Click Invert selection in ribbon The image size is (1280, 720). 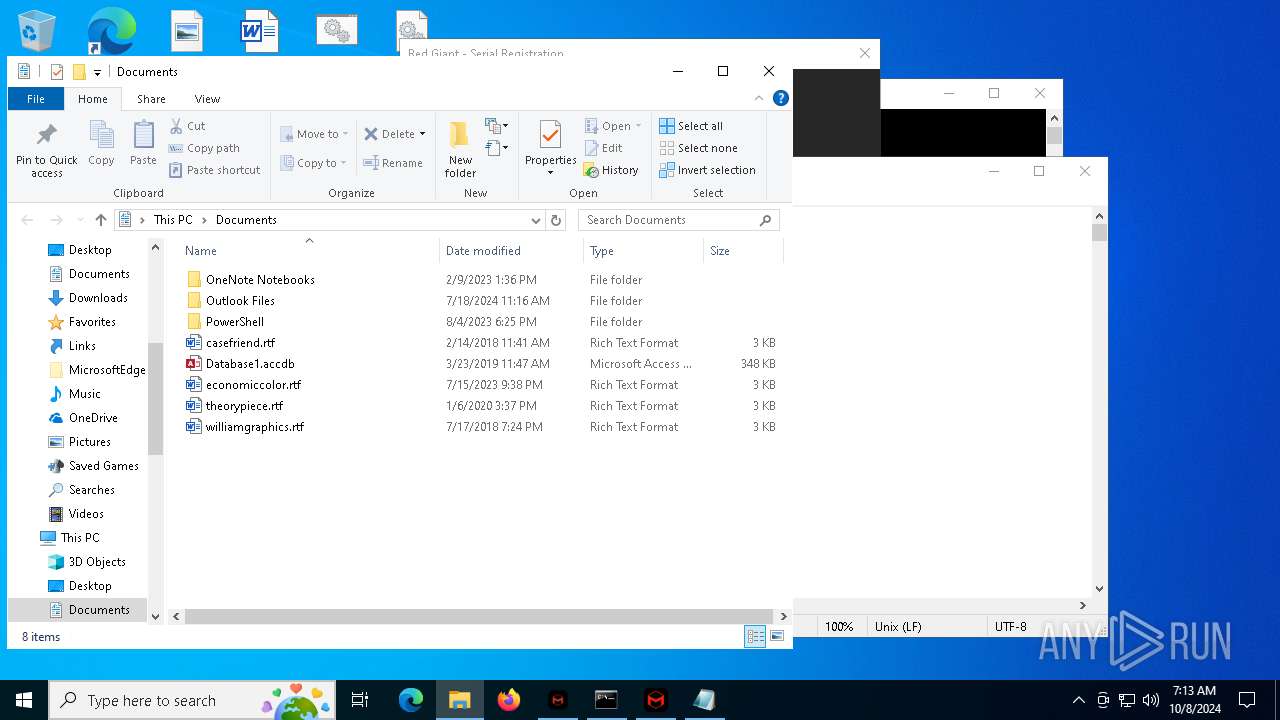[x=707, y=170]
